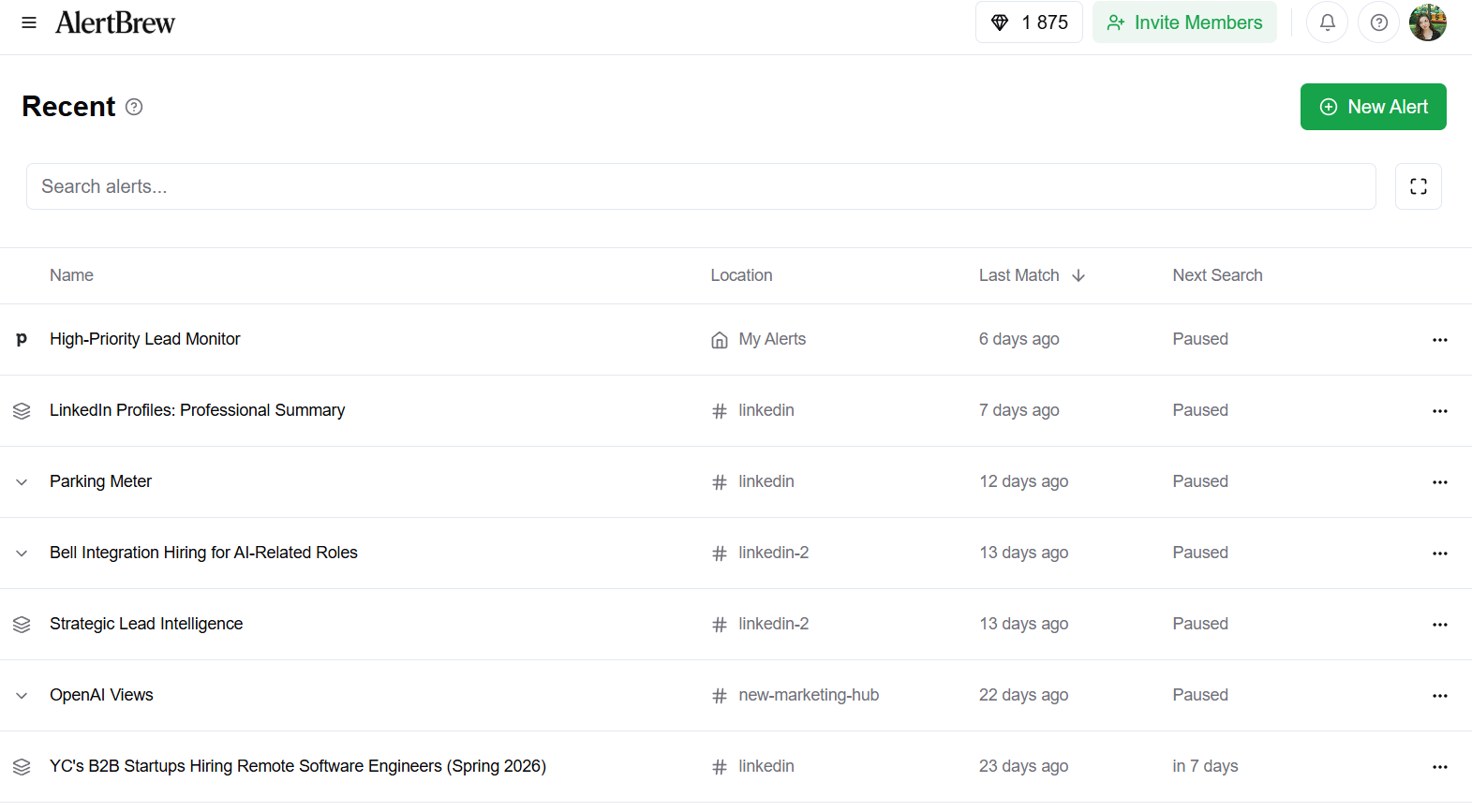Toggle fullscreen view icon
1472x812 pixels.
coord(1419,186)
